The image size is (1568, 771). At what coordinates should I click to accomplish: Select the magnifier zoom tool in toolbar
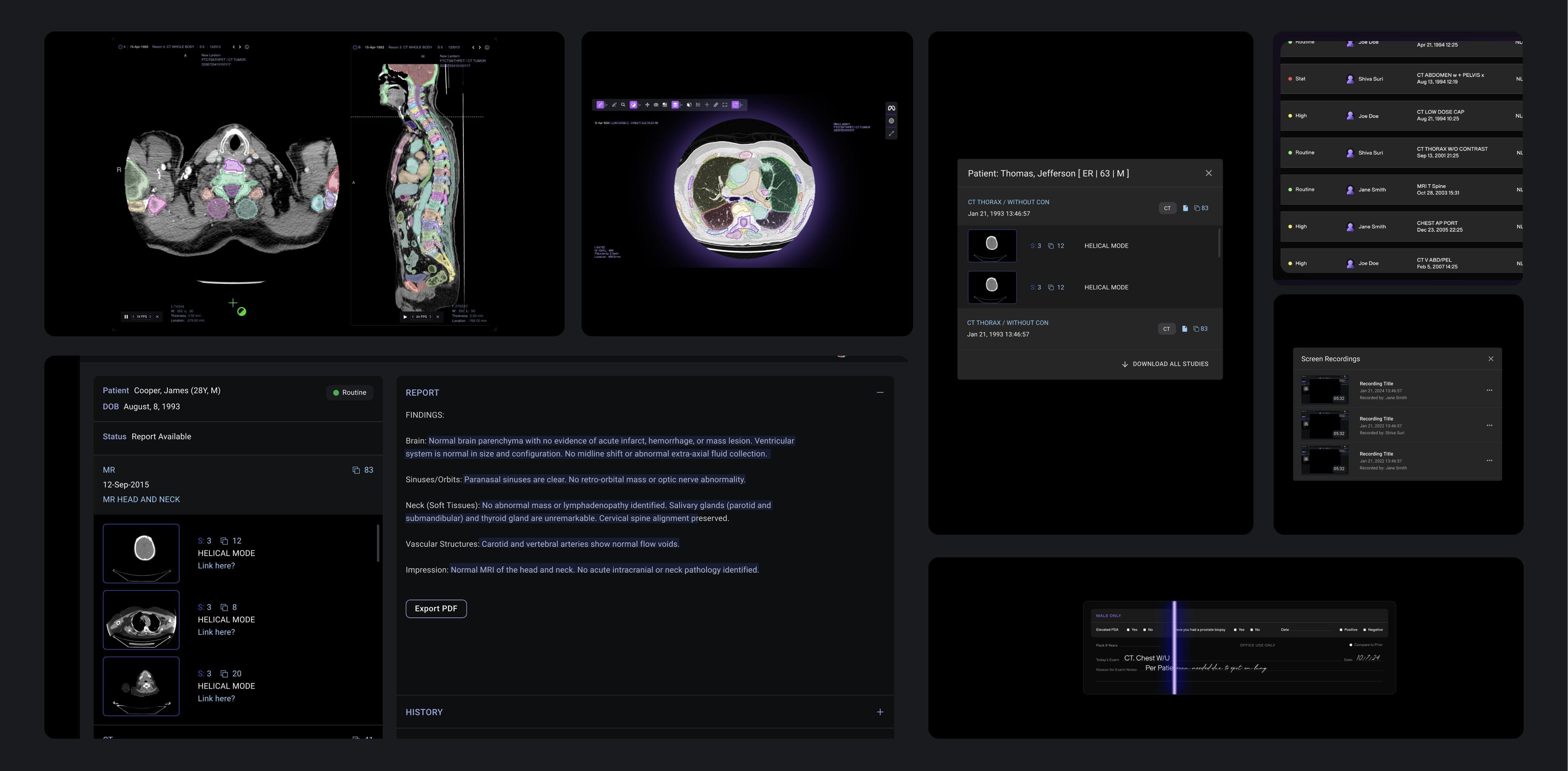tap(623, 105)
